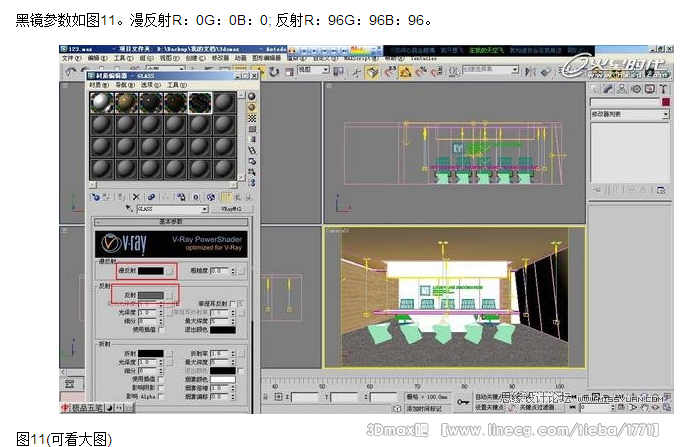Open the named selection sets dropdown in toolbar

tap(515, 70)
